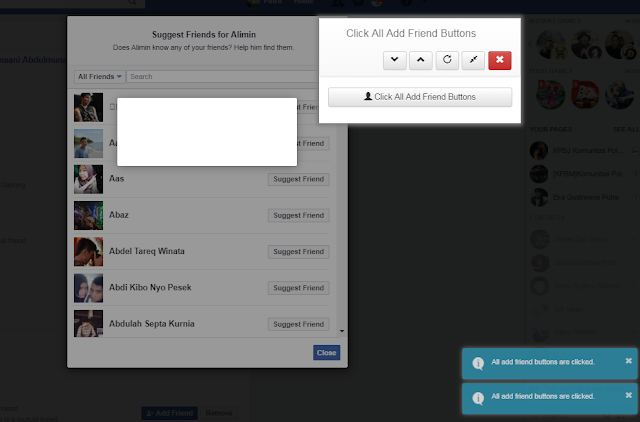Click Abdulah Septa Kurnia profile picture
This screenshot has width=640, height=422.
pyautogui.click(x=89, y=324)
